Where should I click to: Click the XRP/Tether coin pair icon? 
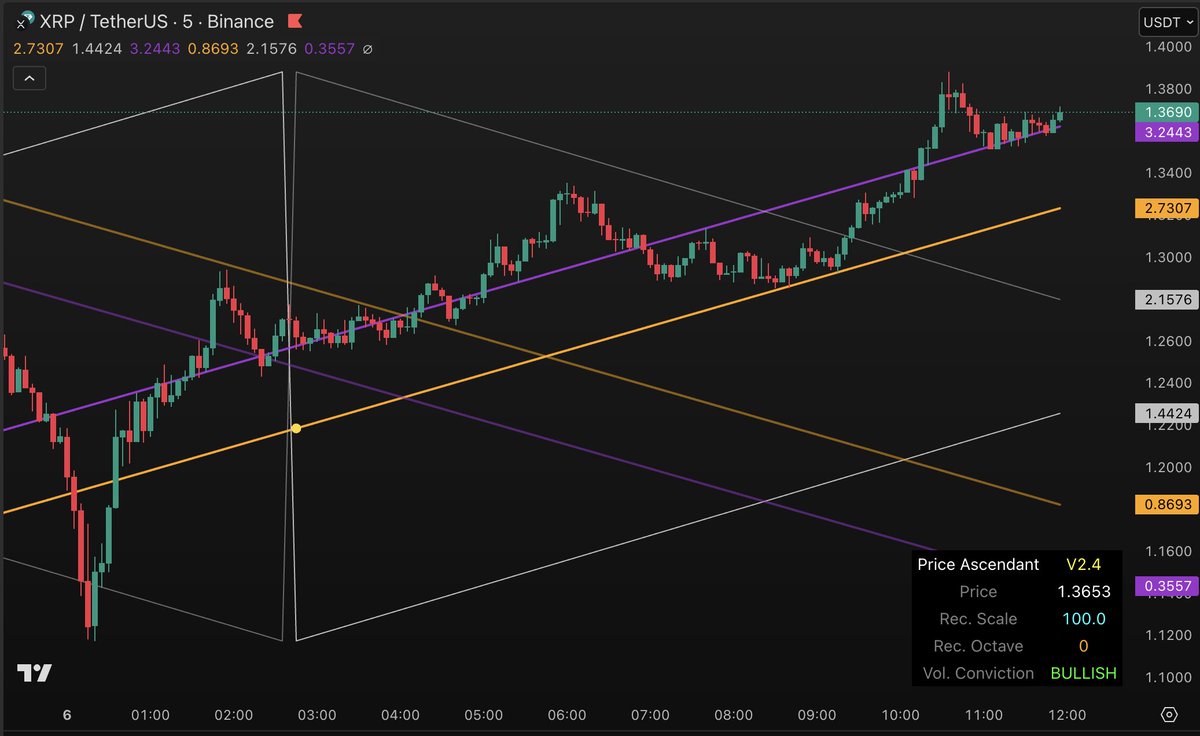[25, 20]
